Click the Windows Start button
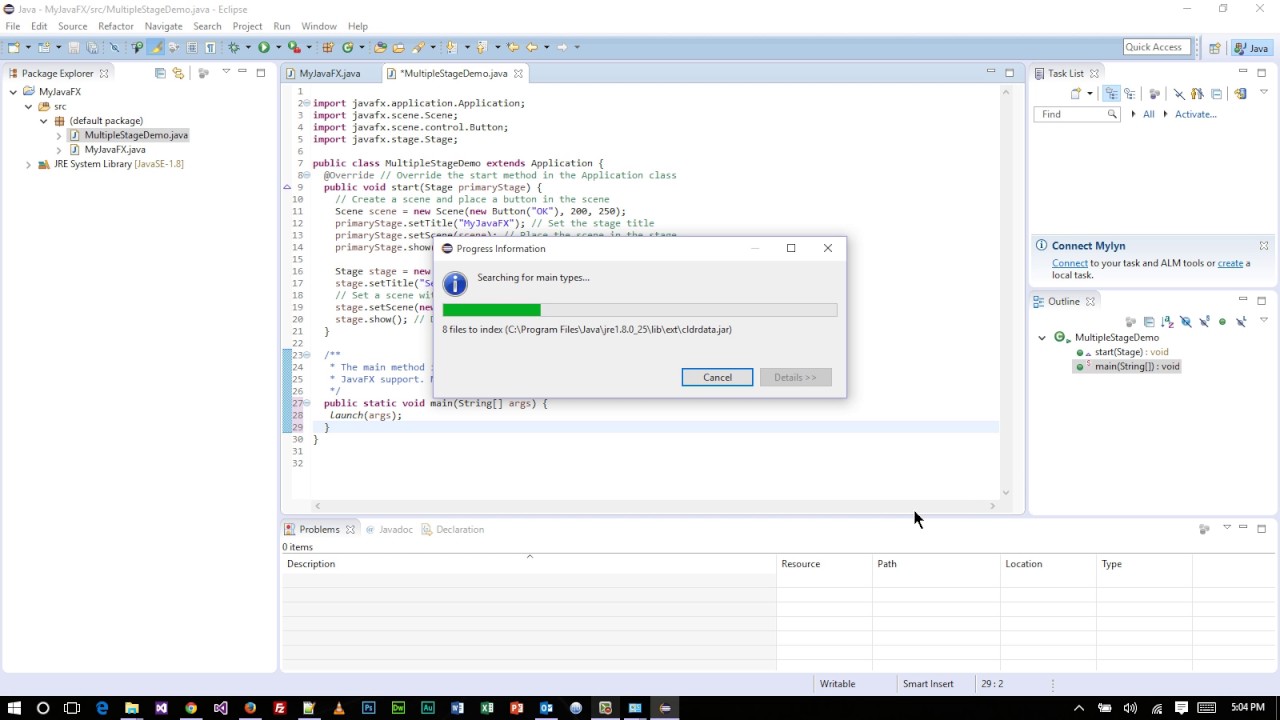Image resolution: width=1280 pixels, height=720 pixels. pyautogui.click(x=14, y=708)
